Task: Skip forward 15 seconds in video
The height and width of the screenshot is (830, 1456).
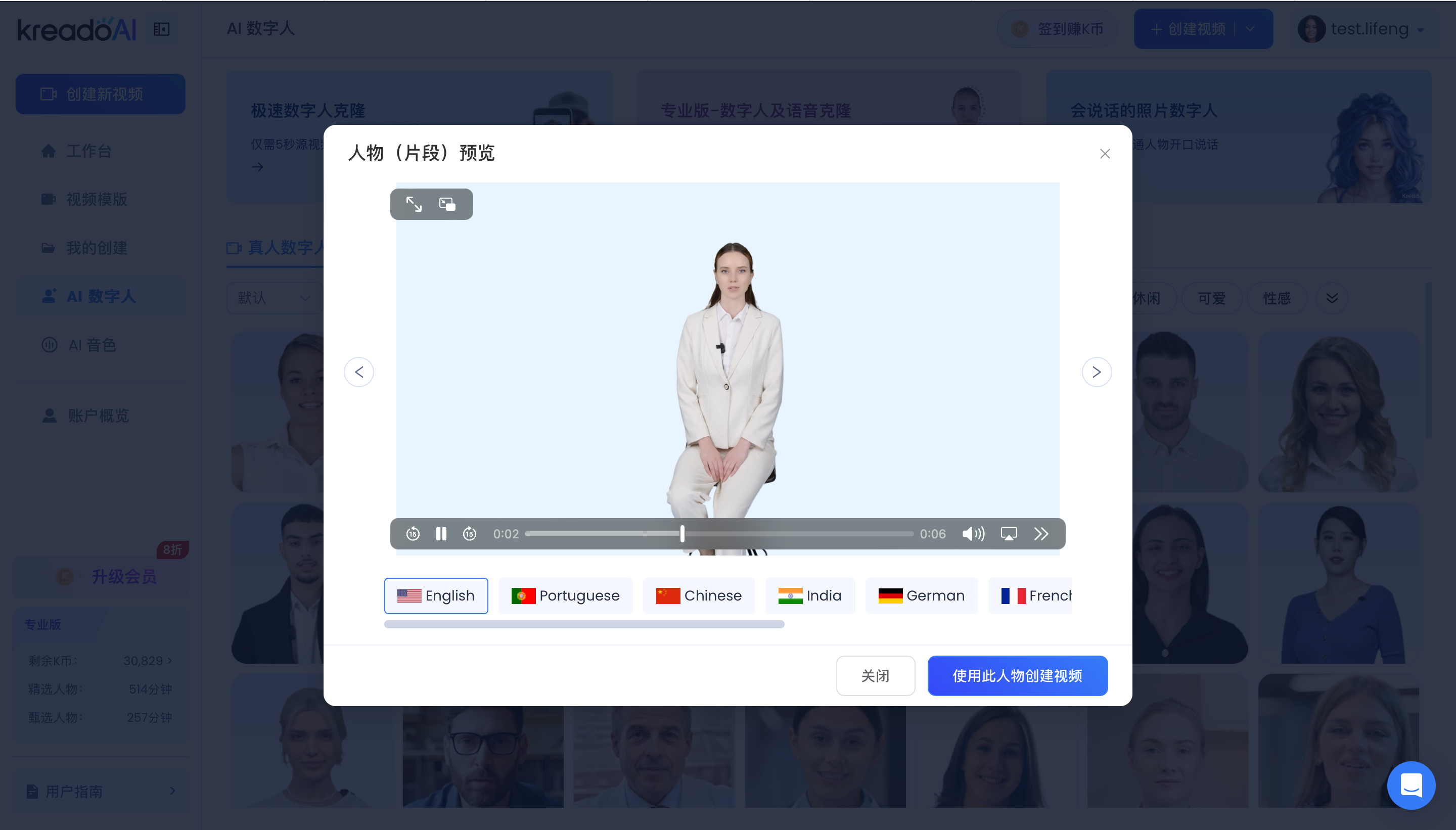Action: click(x=469, y=534)
